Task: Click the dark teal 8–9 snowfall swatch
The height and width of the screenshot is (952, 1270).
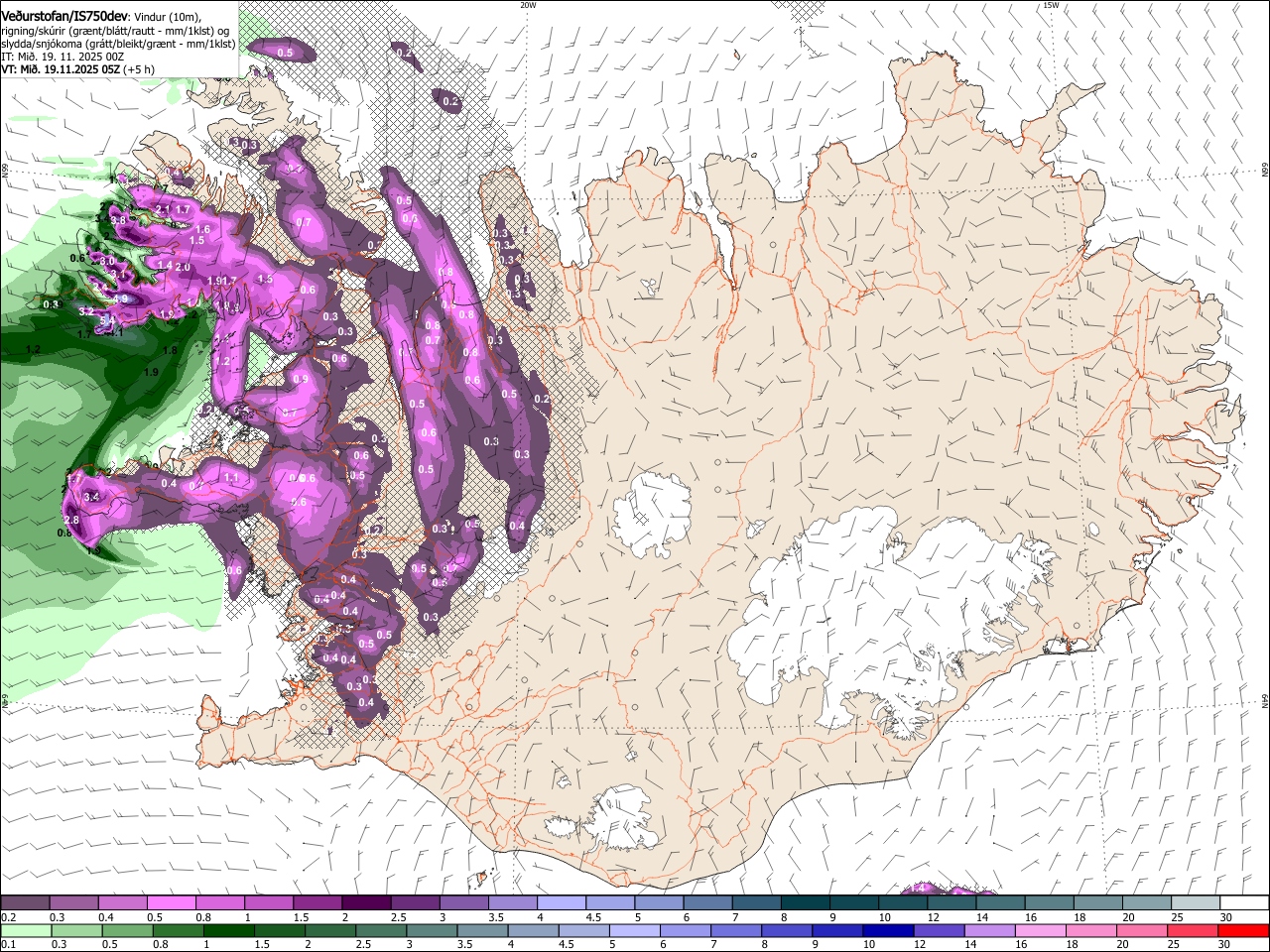Action: pos(805,902)
